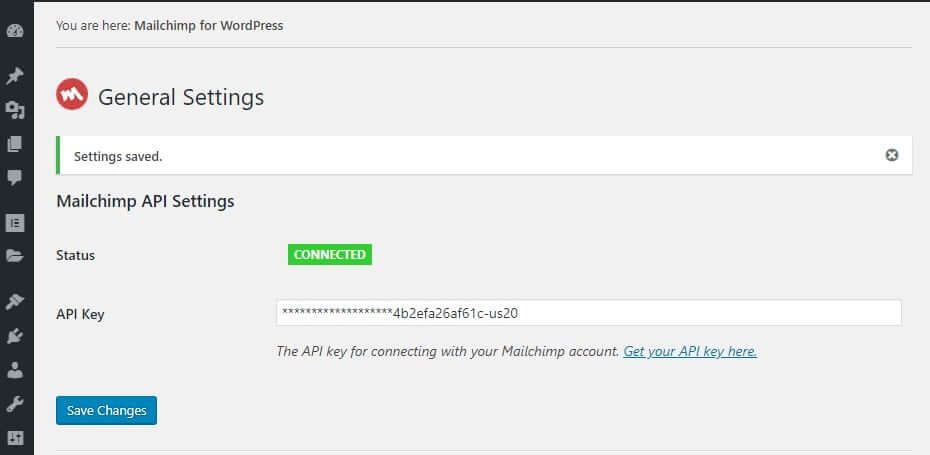Viewport: 930px width, 455px height.
Task: Open Pages via the stacked pages icon
Action: click(15, 144)
